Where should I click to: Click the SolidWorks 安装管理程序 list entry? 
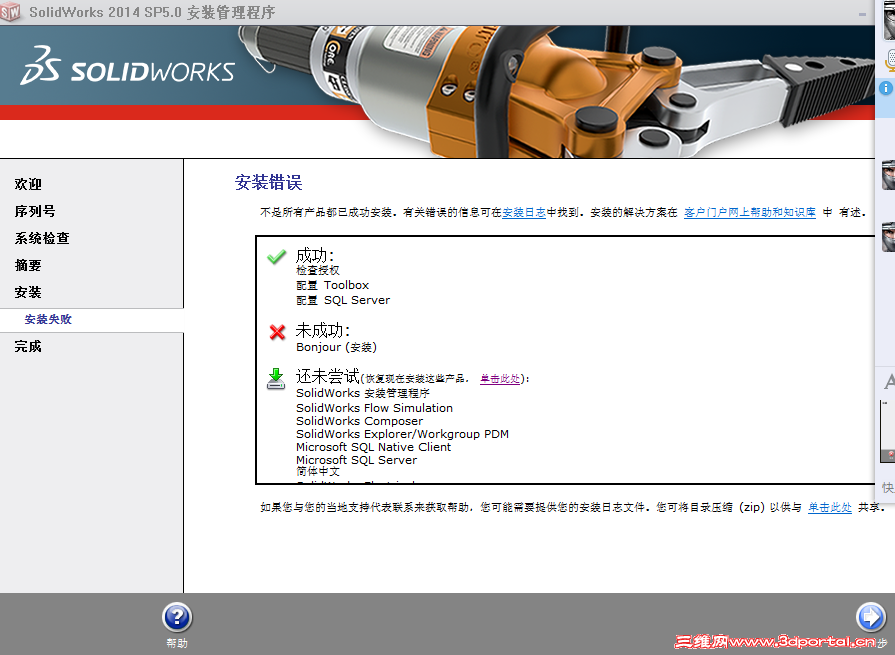(x=362, y=393)
